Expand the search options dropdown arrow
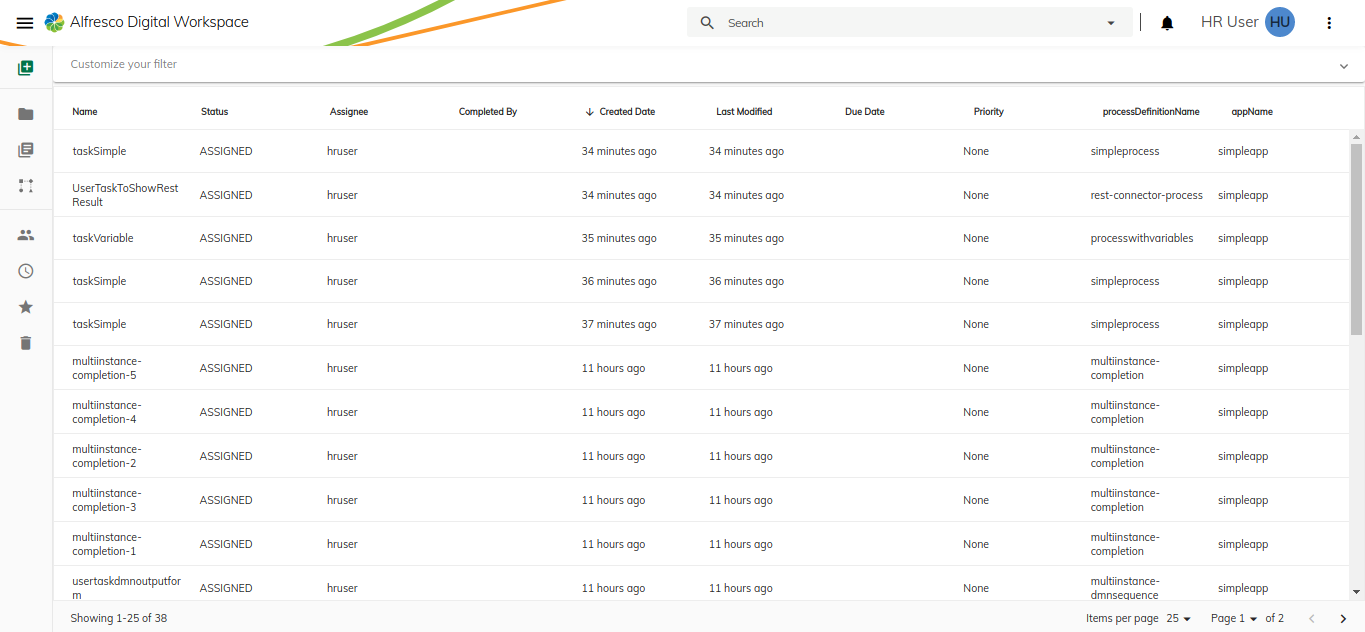The height and width of the screenshot is (632, 1365). tap(1111, 23)
